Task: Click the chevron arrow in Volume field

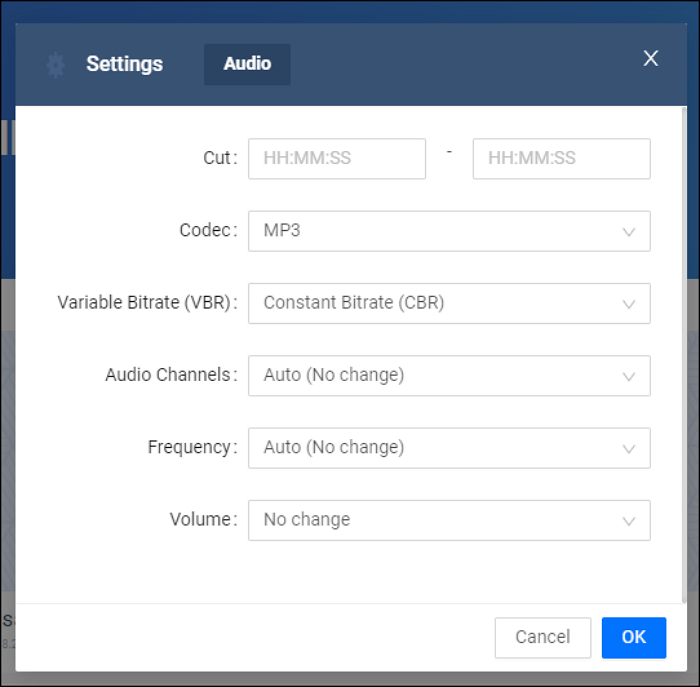Action: pos(629,521)
